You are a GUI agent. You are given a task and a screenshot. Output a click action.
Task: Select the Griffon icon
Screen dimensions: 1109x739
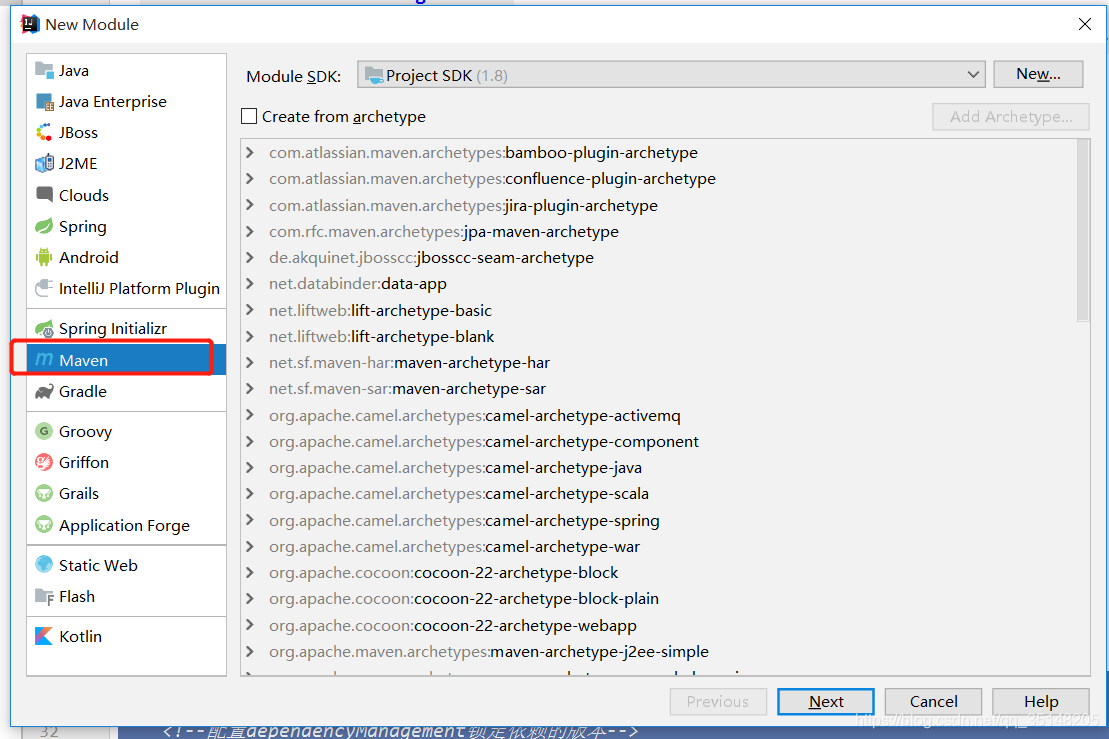[x=44, y=462]
